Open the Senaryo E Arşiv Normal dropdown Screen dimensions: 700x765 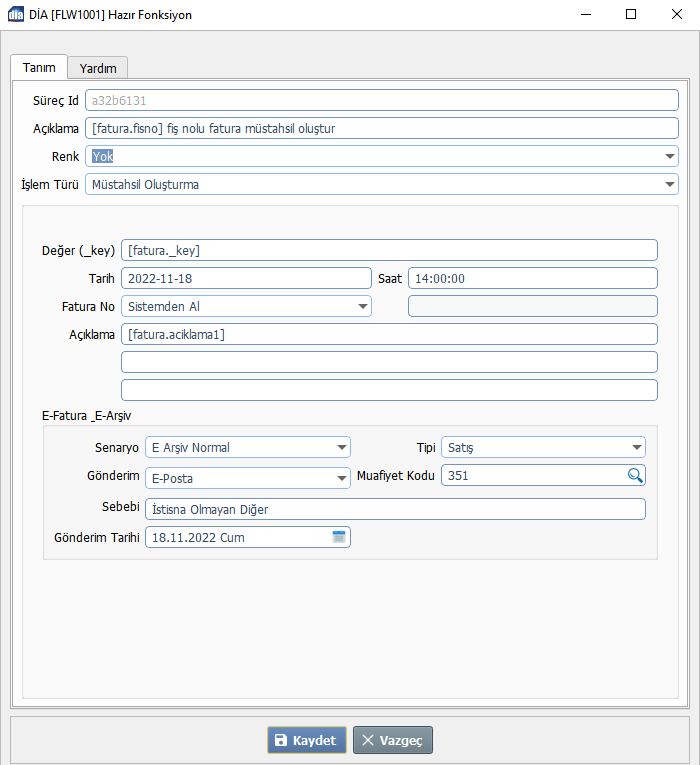tap(341, 448)
